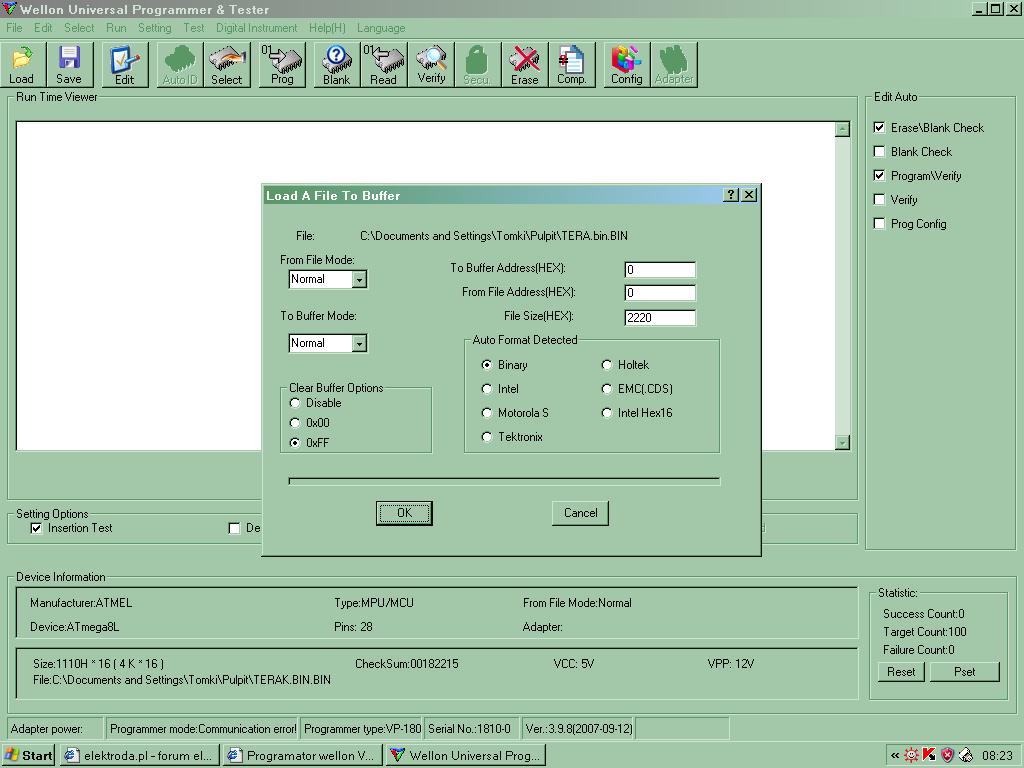Select the 0xFF clear buffer option
Viewport: 1024px width, 768px height.
pos(295,443)
